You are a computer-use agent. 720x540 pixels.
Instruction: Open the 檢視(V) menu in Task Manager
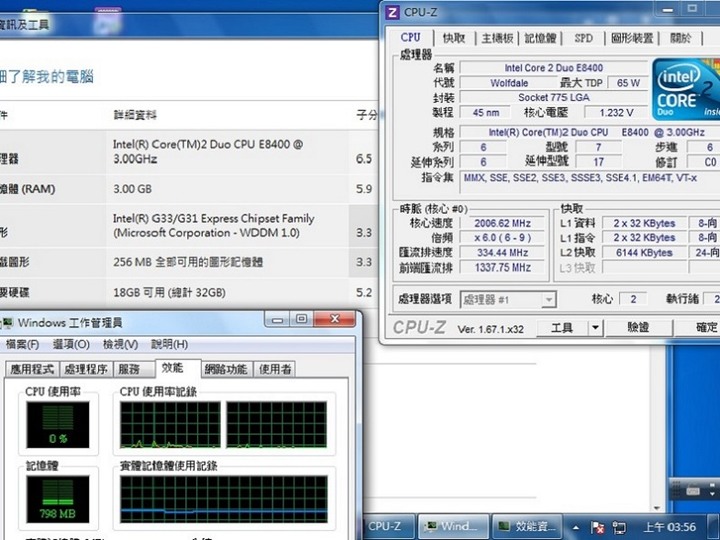[120, 344]
